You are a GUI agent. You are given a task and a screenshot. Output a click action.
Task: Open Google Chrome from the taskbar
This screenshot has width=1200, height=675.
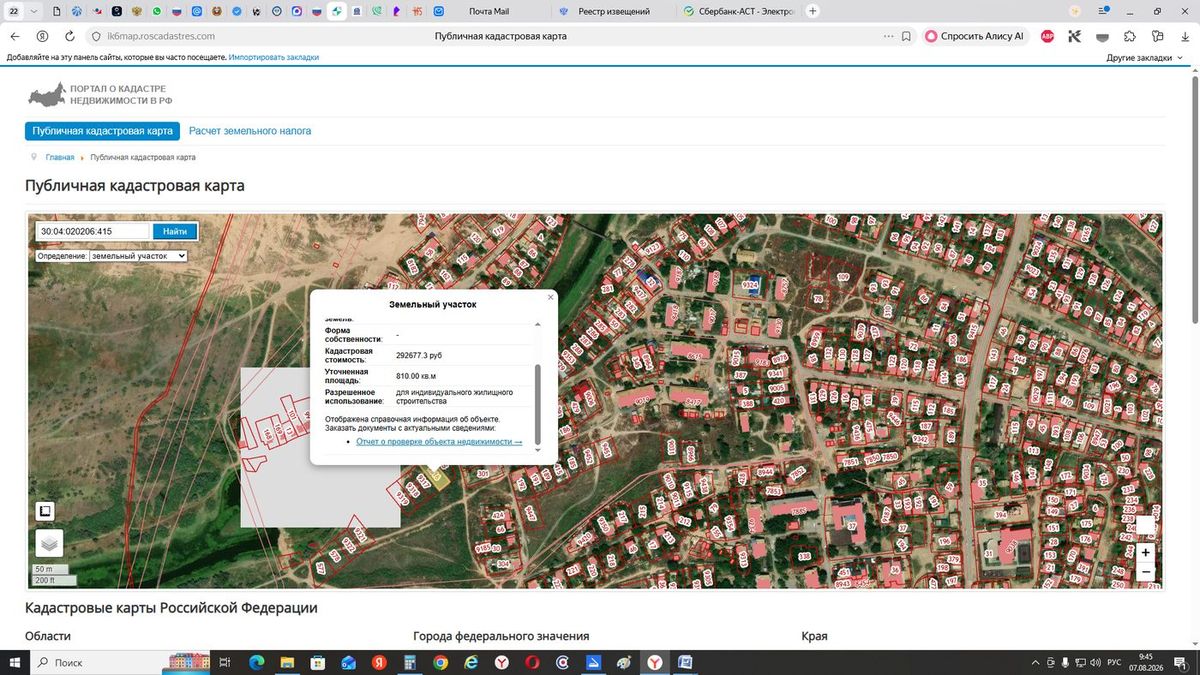pyautogui.click(x=441, y=662)
